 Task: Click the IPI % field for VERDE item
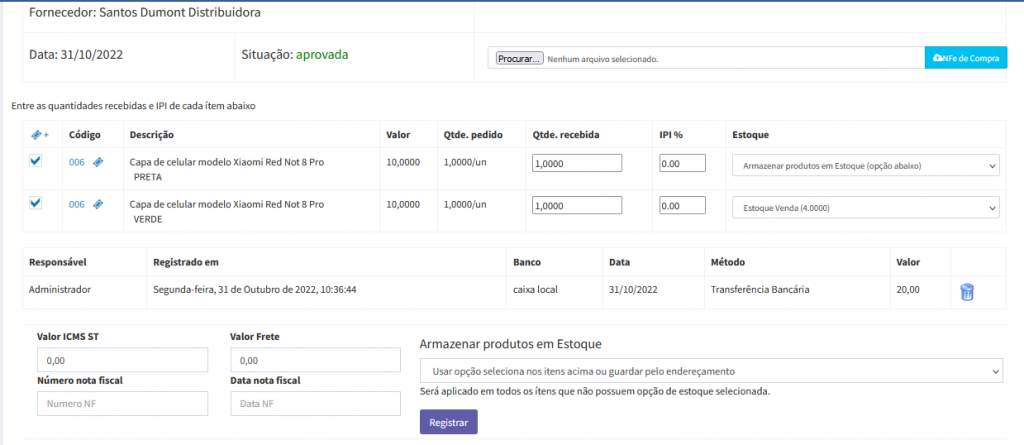coord(682,205)
